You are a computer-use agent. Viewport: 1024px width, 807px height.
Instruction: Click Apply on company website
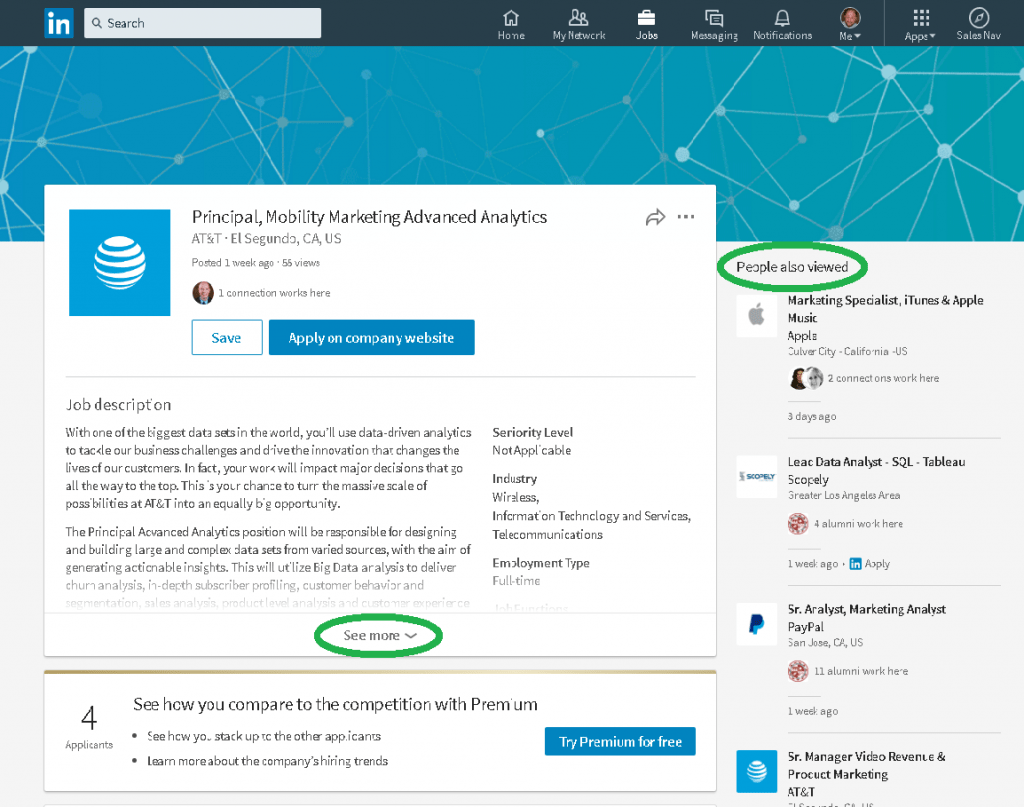(372, 338)
